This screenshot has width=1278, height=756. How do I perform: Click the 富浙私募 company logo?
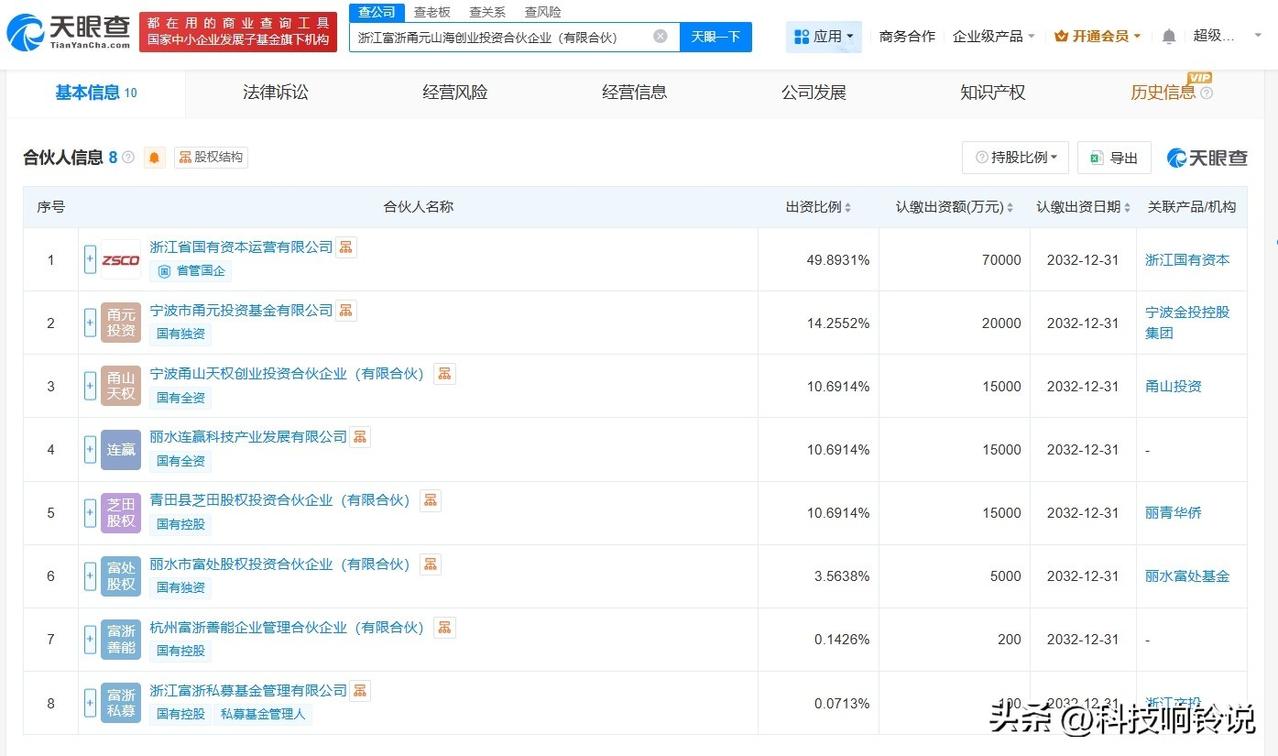(x=121, y=703)
